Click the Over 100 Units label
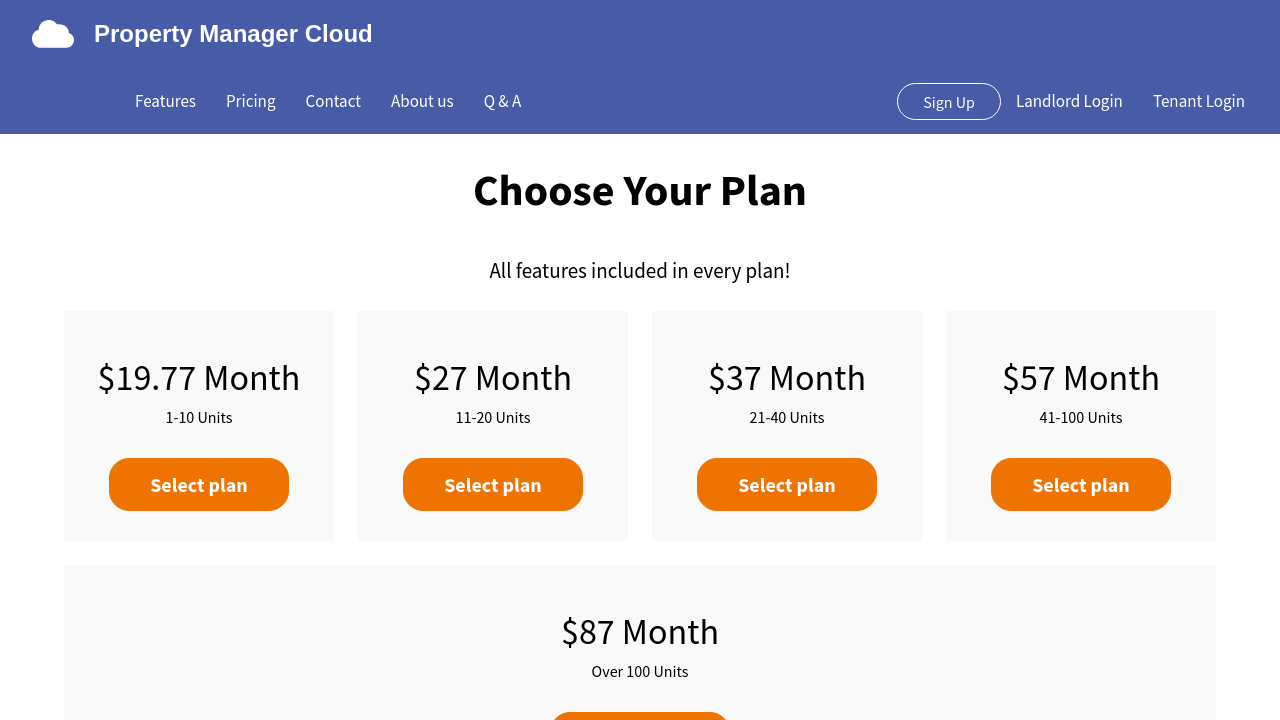The width and height of the screenshot is (1280, 720). point(640,672)
